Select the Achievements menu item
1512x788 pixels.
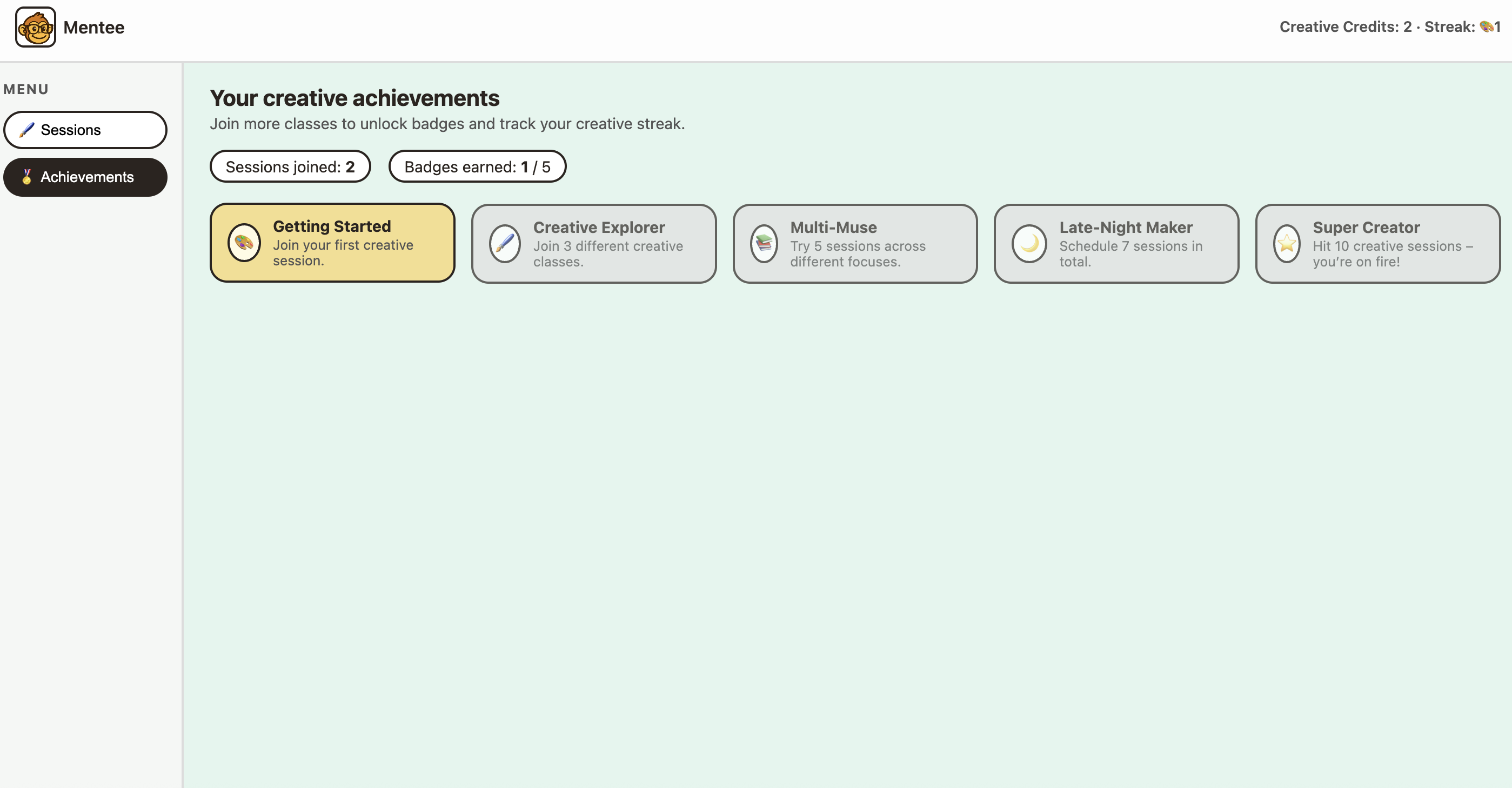(x=85, y=177)
